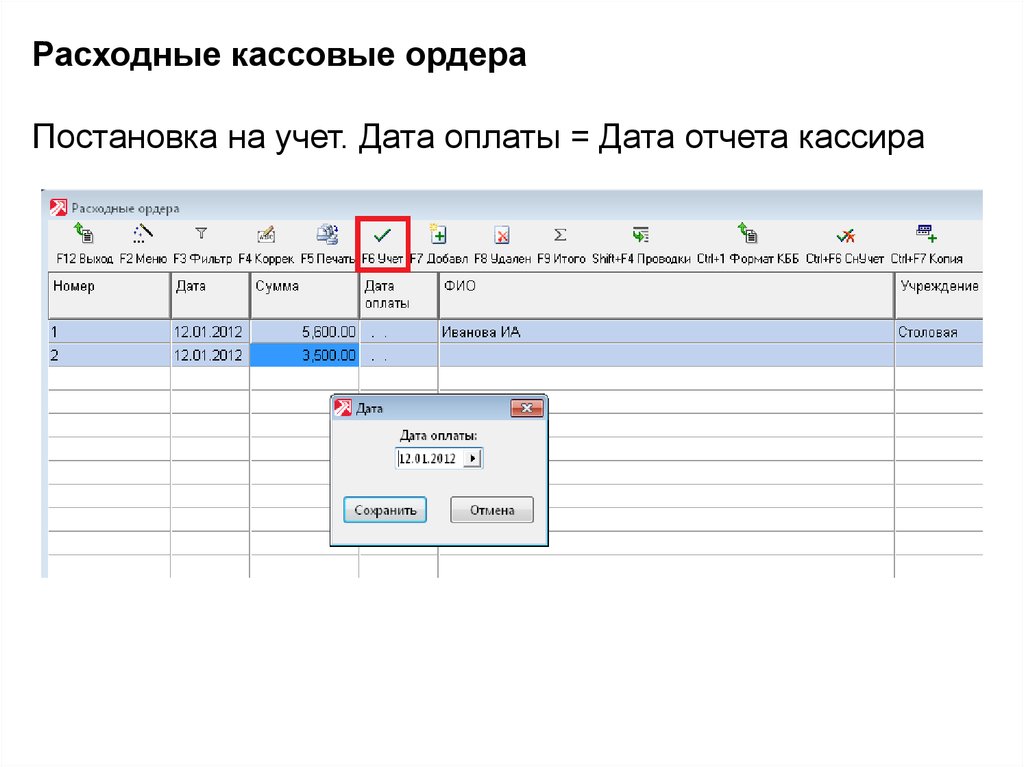This screenshot has width=1024, height=767.
Task: Open the F2 Меню toolbar icon
Action: pos(142,236)
